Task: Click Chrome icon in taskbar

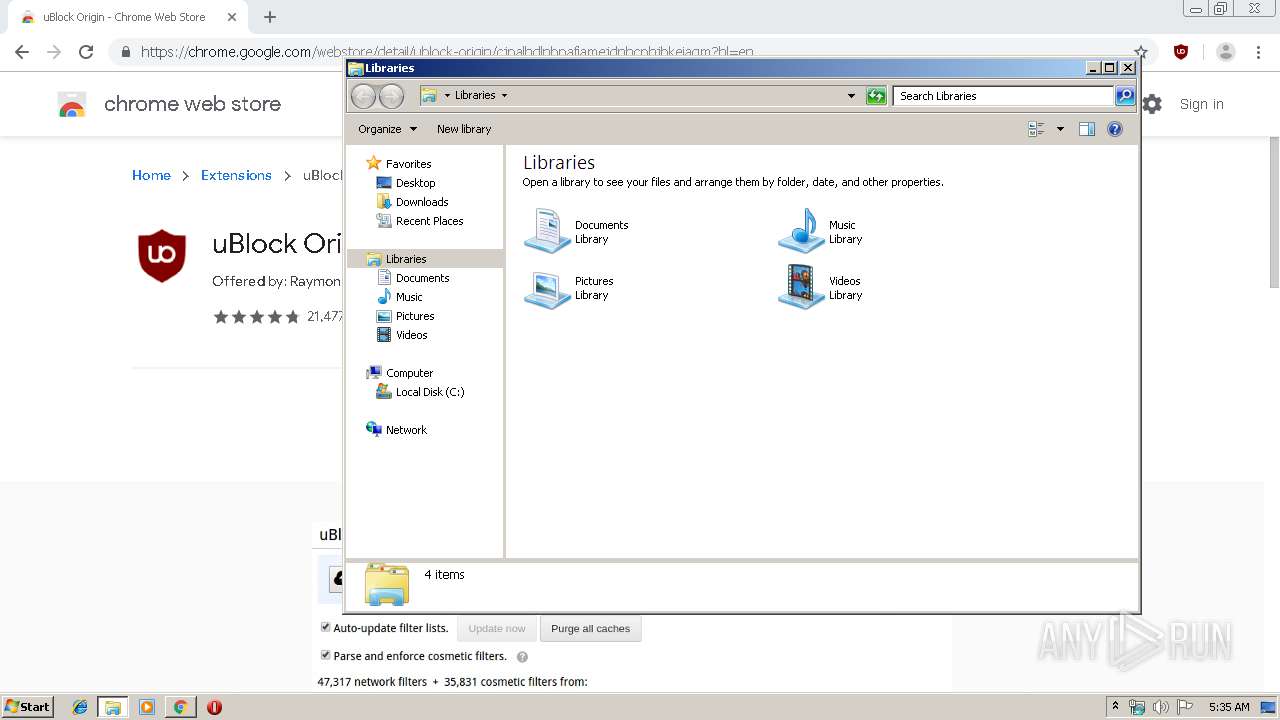Action: coord(180,707)
